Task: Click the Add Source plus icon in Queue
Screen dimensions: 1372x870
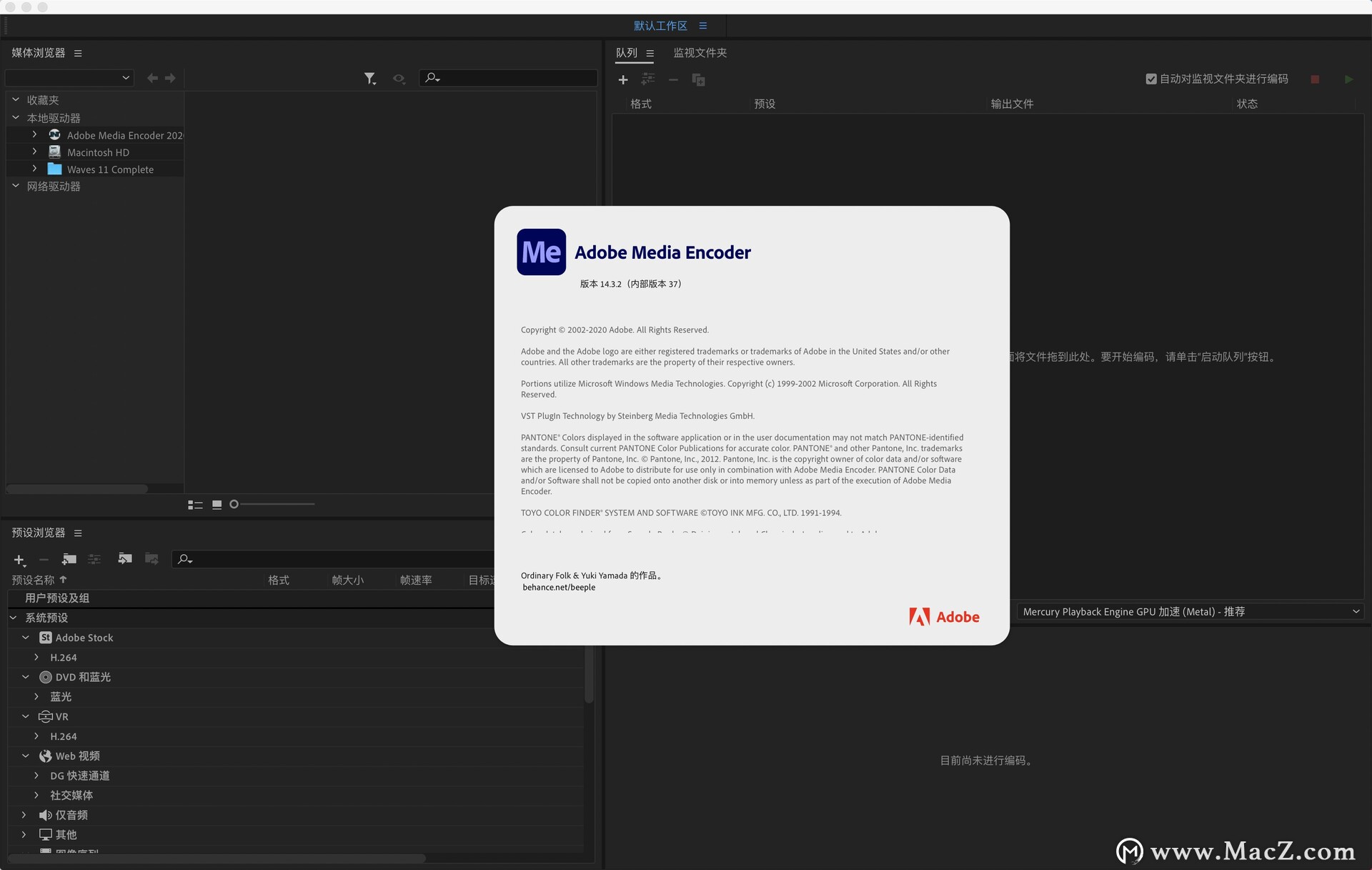Action: (622, 79)
